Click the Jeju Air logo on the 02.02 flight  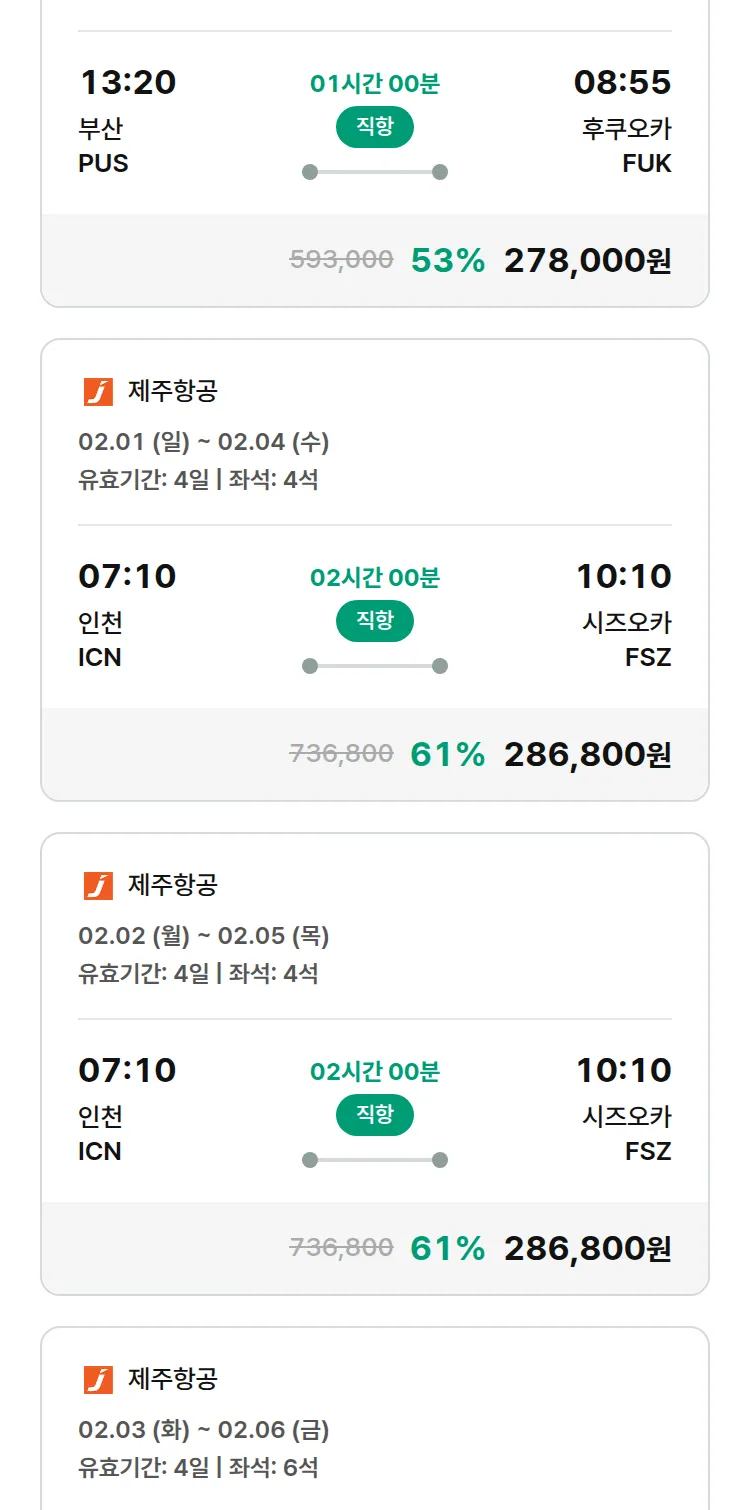point(98,886)
